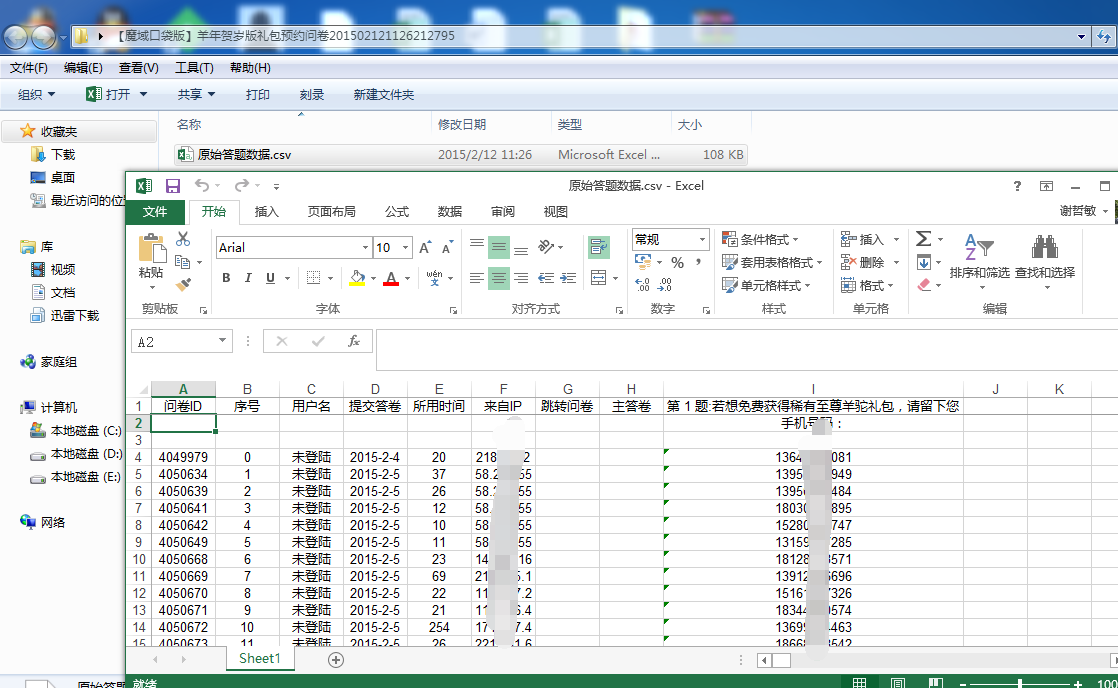Click the Delete cells button
Viewport: 1118px width, 688px height.
coord(863,262)
